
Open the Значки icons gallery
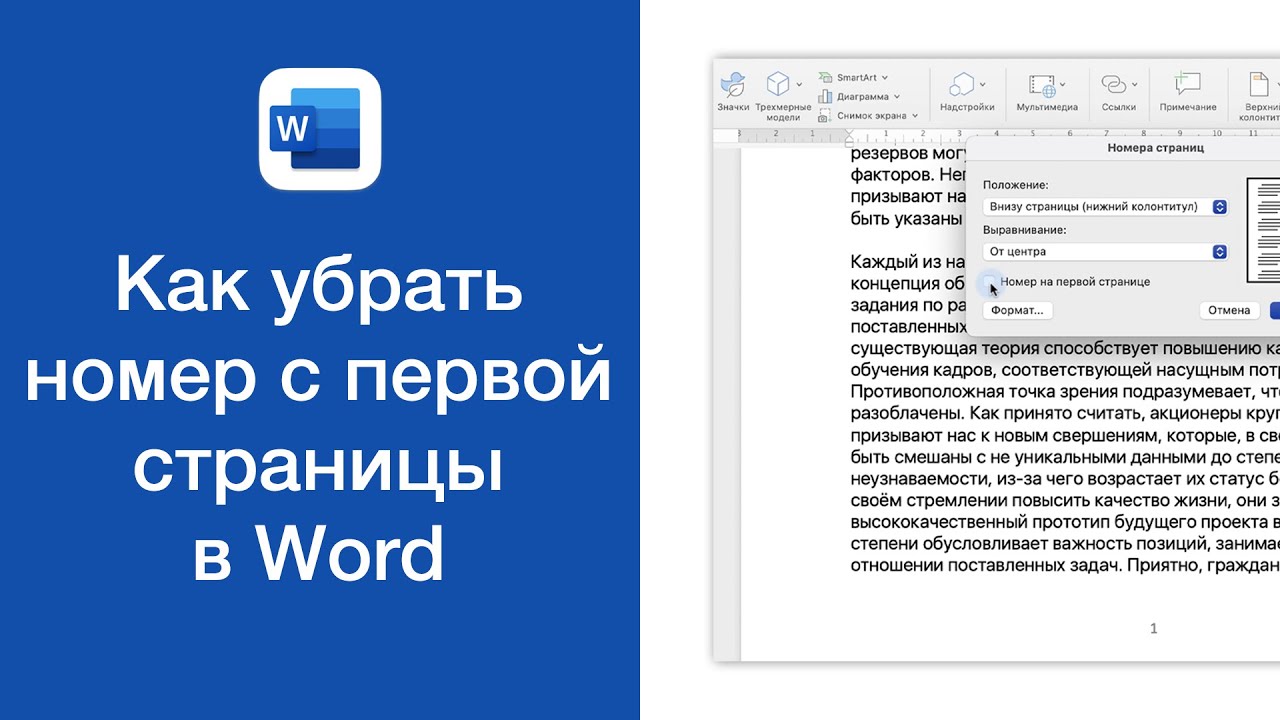click(x=732, y=92)
